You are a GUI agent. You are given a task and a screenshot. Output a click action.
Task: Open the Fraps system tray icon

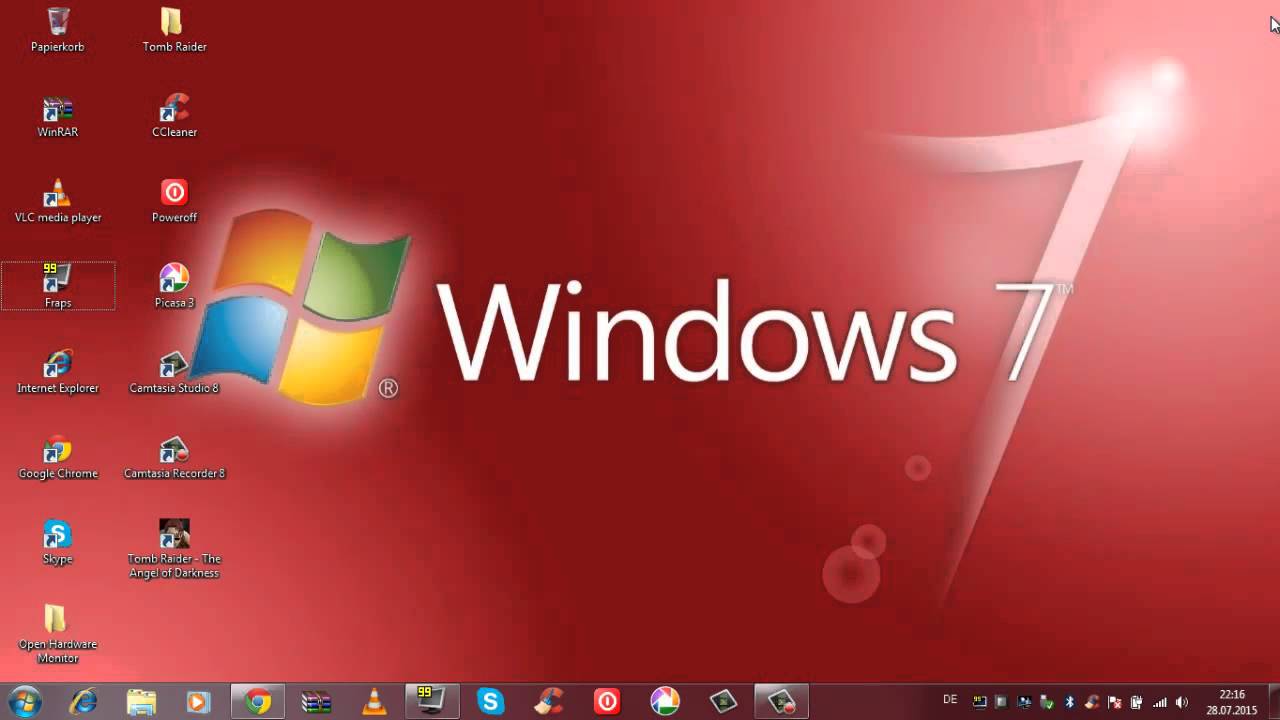click(x=980, y=702)
